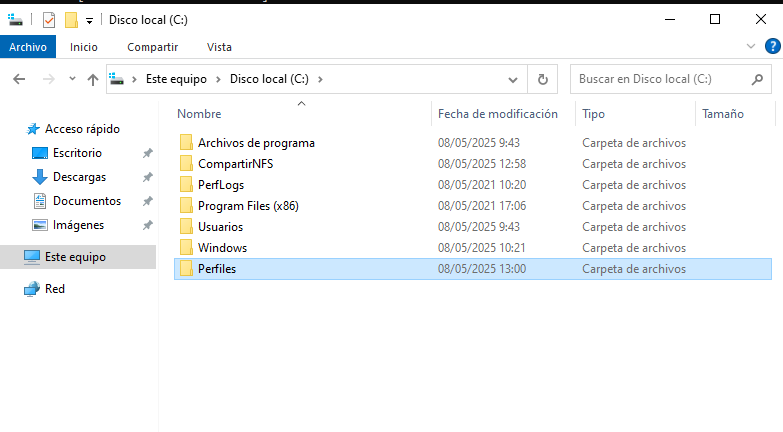Select the CompartirNFS folder
The height and width of the screenshot is (432, 783).
pos(235,164)
